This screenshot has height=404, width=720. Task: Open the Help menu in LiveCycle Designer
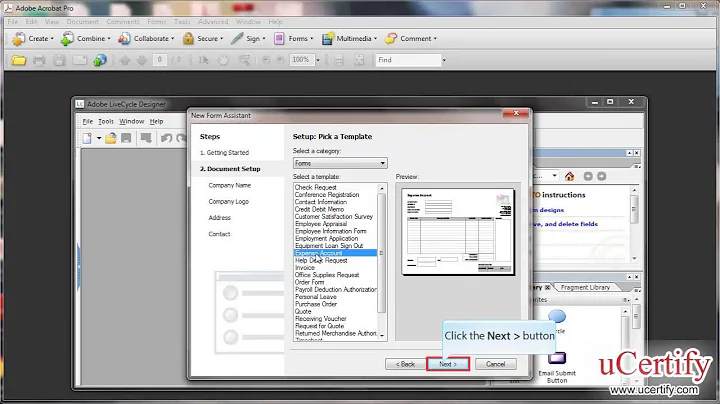coord(156,121)
